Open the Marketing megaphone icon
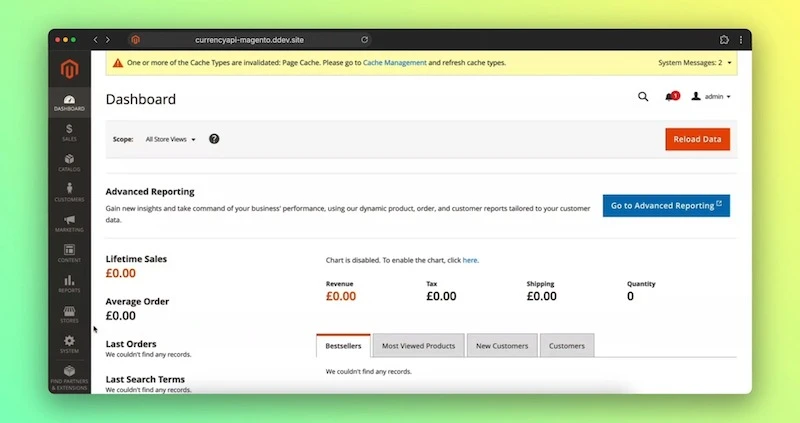This screenshot has width=800, height=423. pyautogui.click(x=69, y=223)
